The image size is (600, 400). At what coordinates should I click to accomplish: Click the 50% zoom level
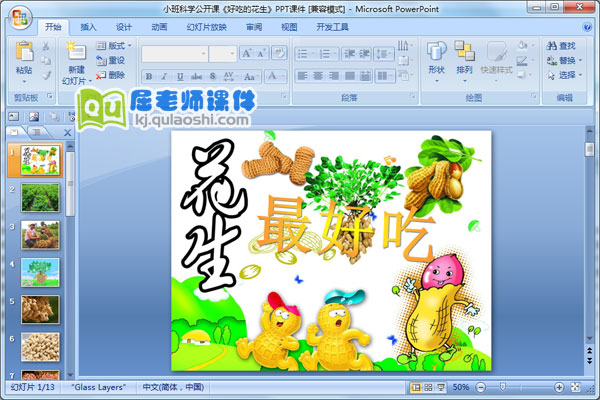pos(461,387)
